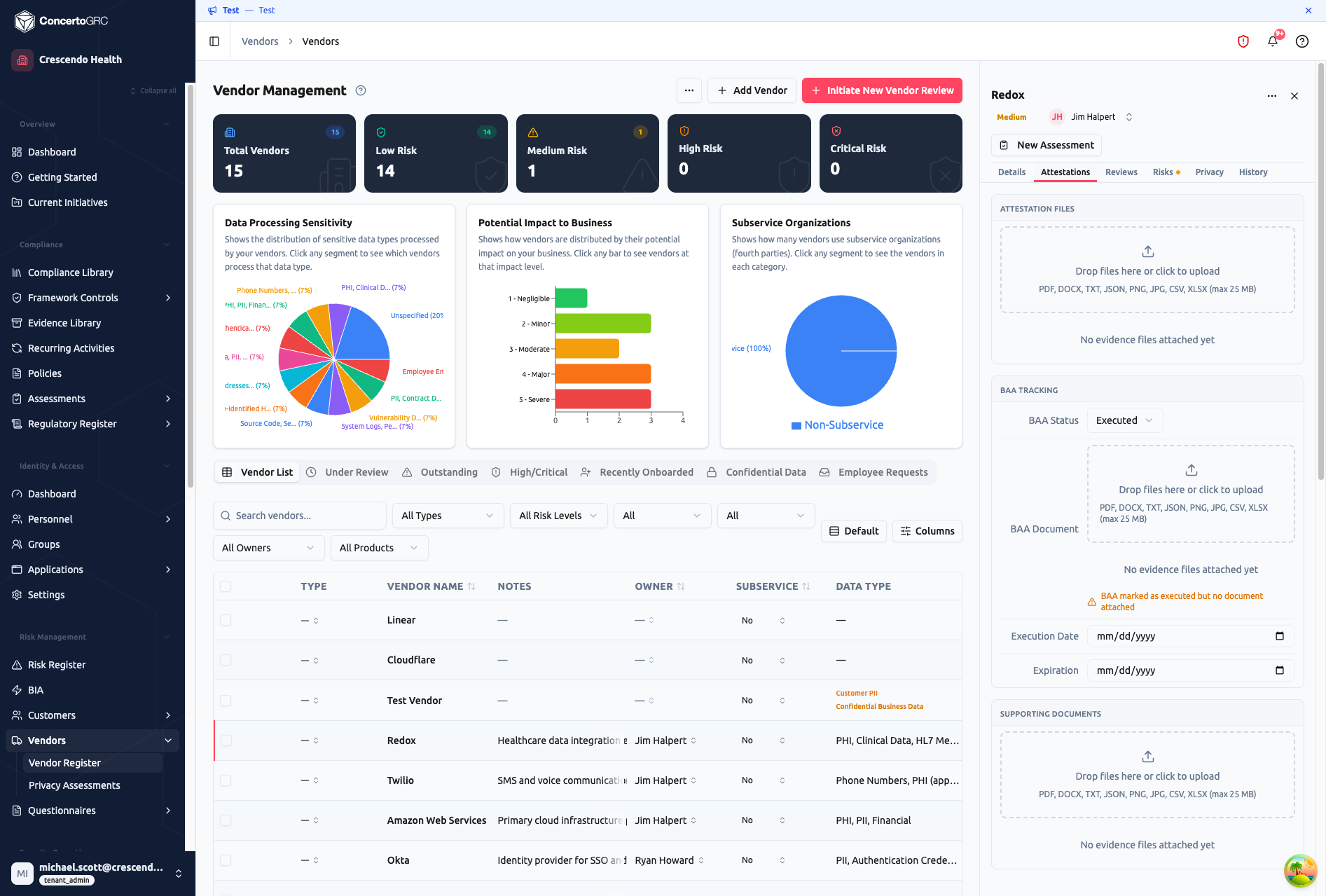Check the Cloudflare row checkbox
The width and height of the screenshot is (1326, 896).
[226, 660]
